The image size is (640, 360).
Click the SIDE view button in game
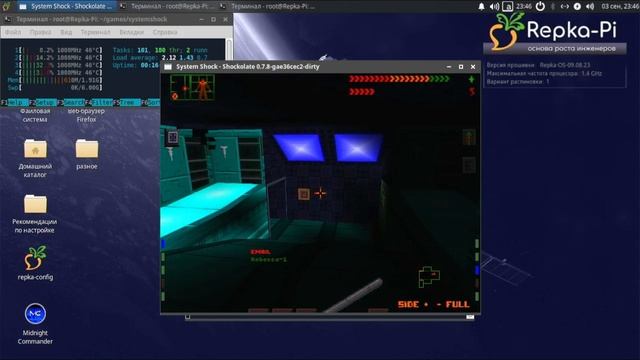tap(408, 304)
